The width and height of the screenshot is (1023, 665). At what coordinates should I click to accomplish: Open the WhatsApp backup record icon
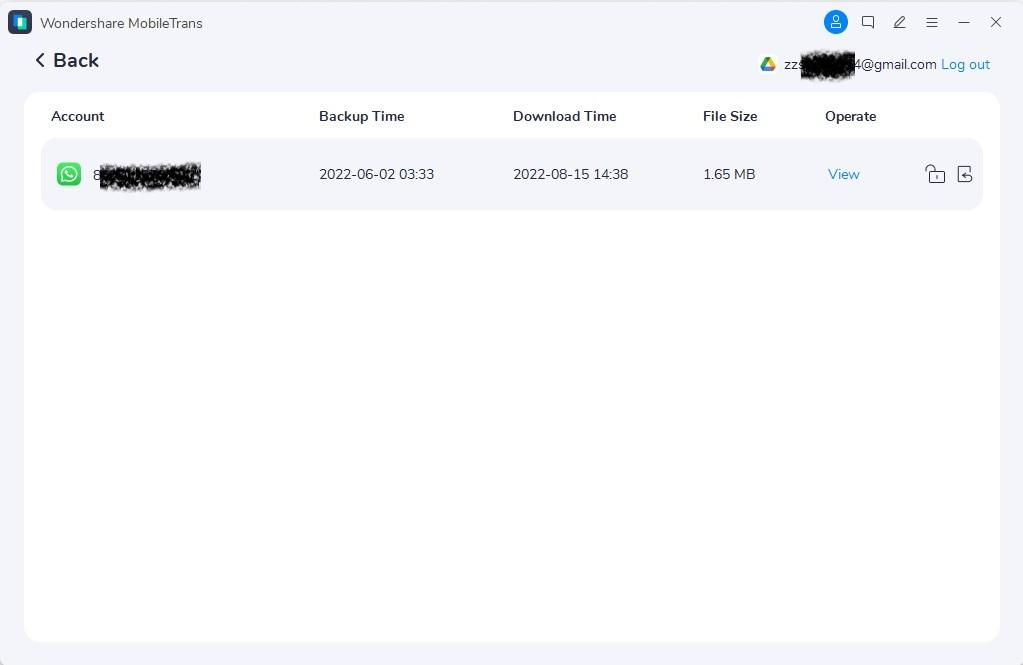coord(68,173)
